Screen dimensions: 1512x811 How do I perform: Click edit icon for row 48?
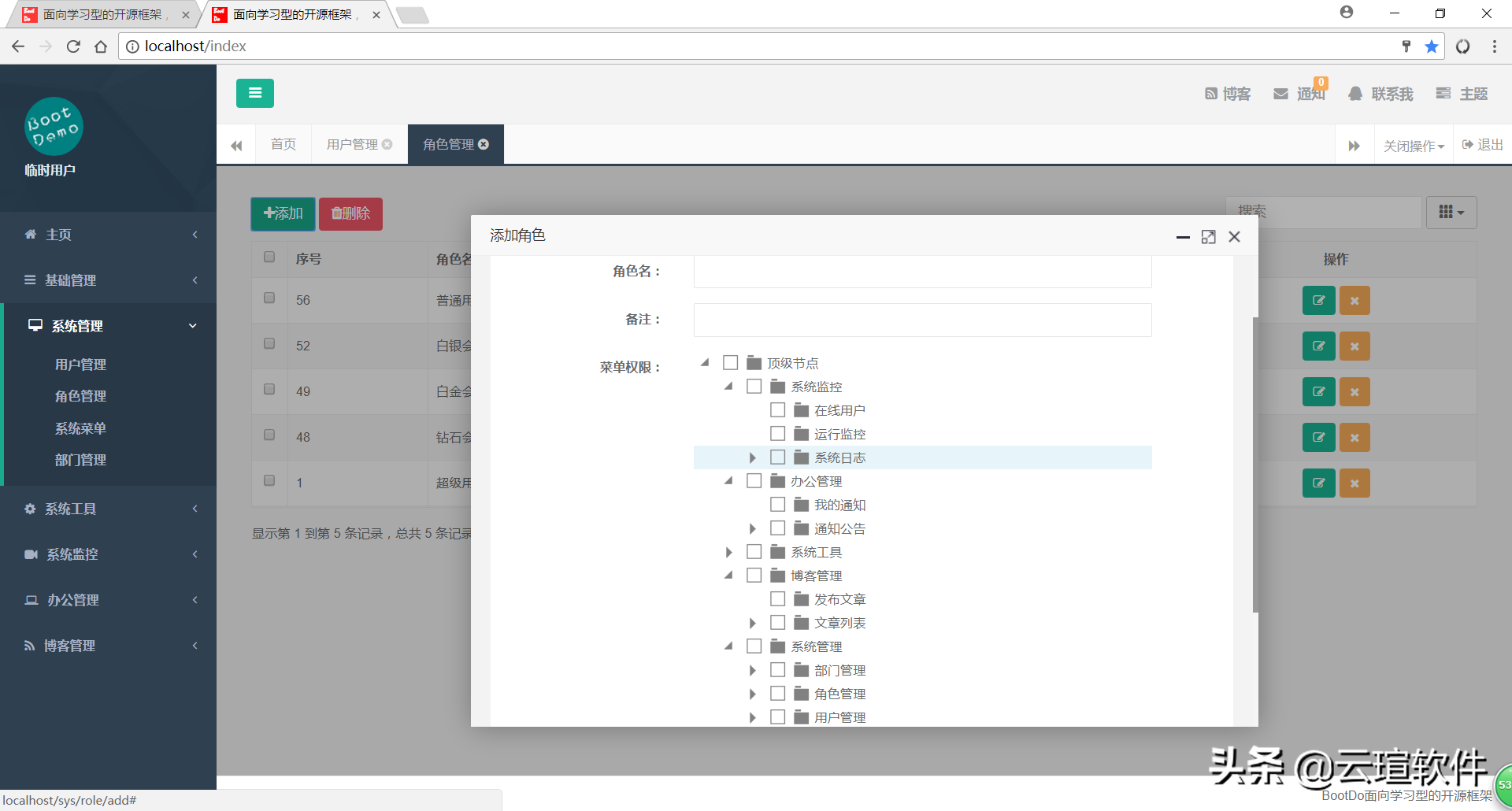[x=1319, y=437]
